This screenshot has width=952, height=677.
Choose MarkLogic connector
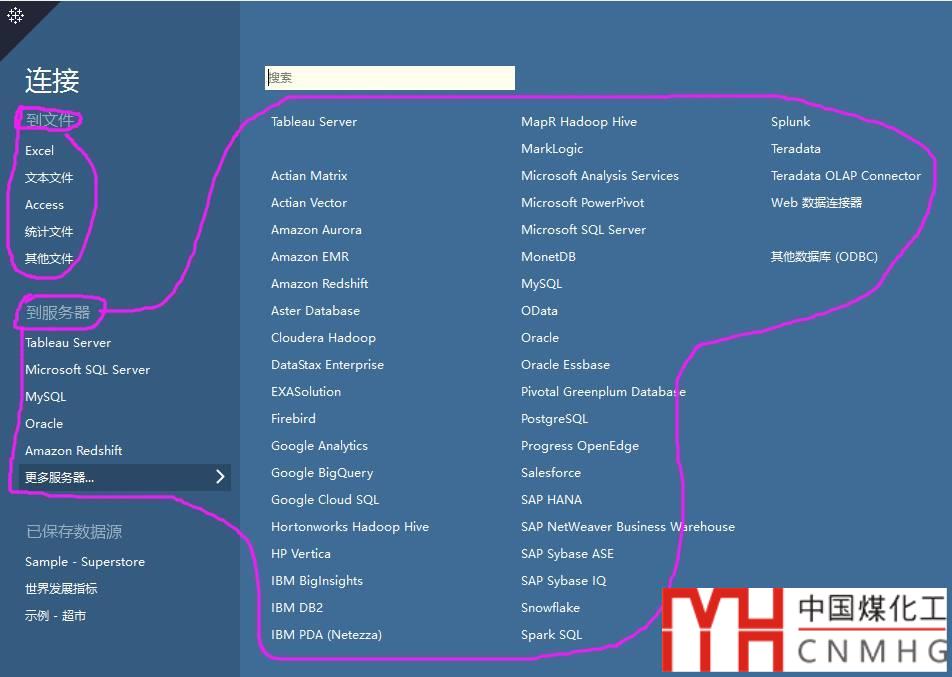point(552,149)
